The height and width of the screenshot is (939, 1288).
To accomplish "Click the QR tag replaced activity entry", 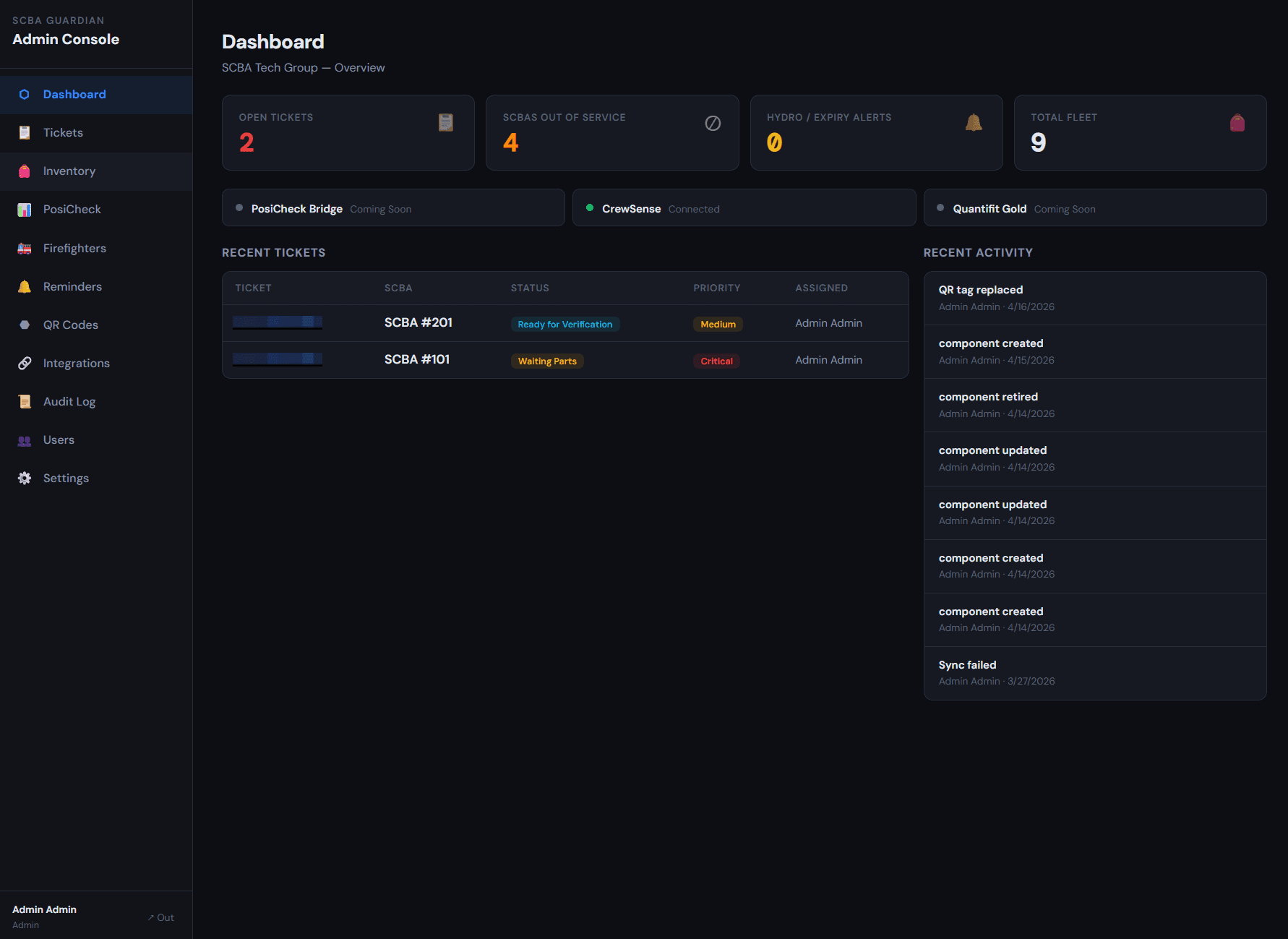I will pyautogui.click(x=1095, y=298).
